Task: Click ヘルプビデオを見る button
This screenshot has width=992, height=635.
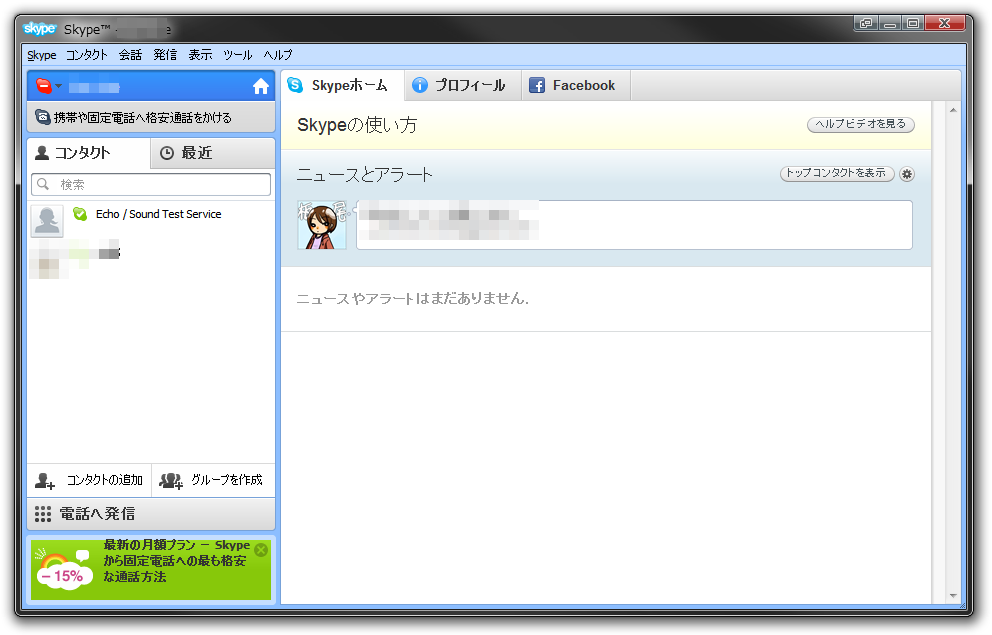Action: (860, 124)
